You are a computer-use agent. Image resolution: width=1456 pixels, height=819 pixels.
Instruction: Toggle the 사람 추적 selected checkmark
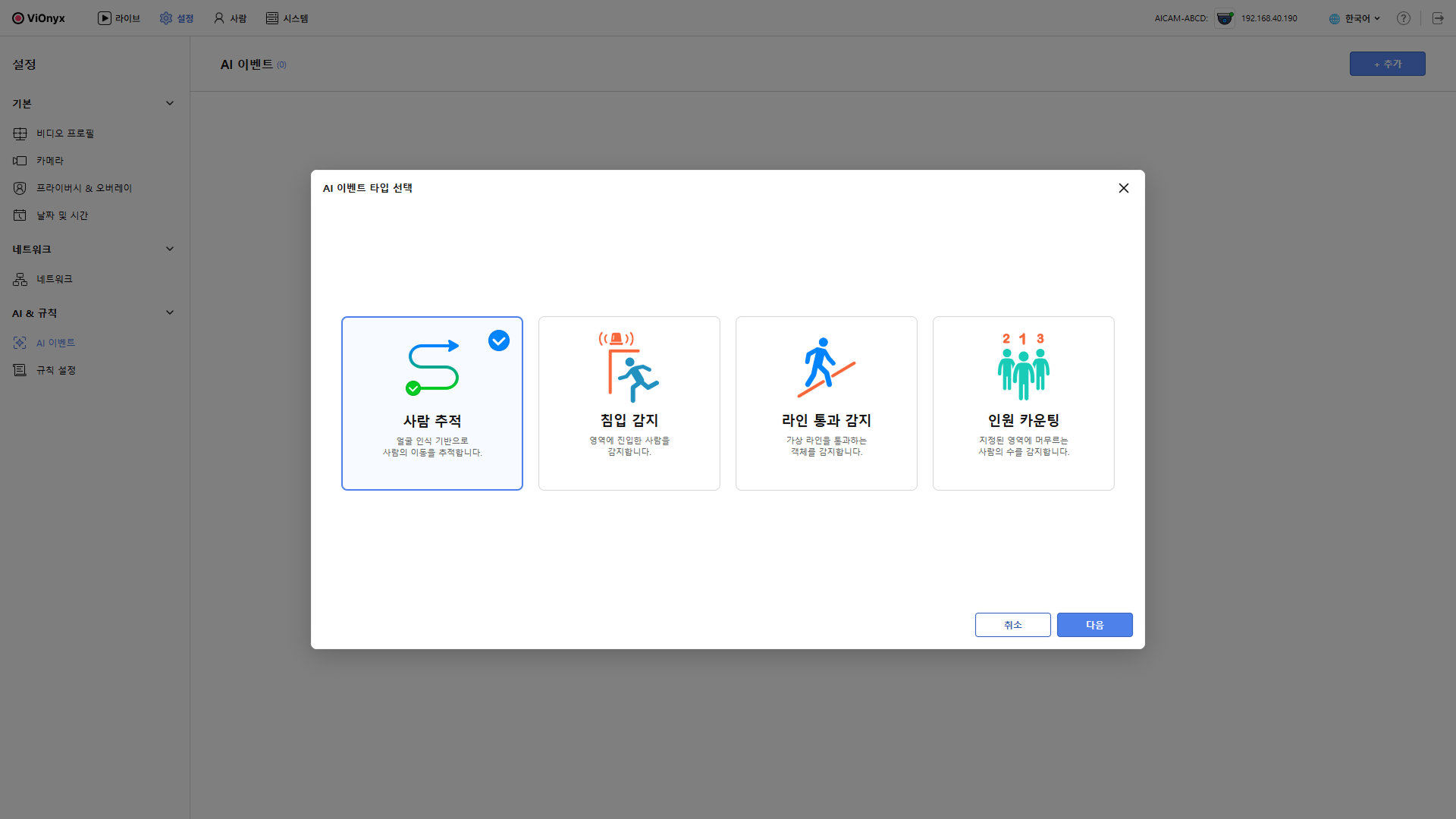pyautogui.click(x=499, y=340)
